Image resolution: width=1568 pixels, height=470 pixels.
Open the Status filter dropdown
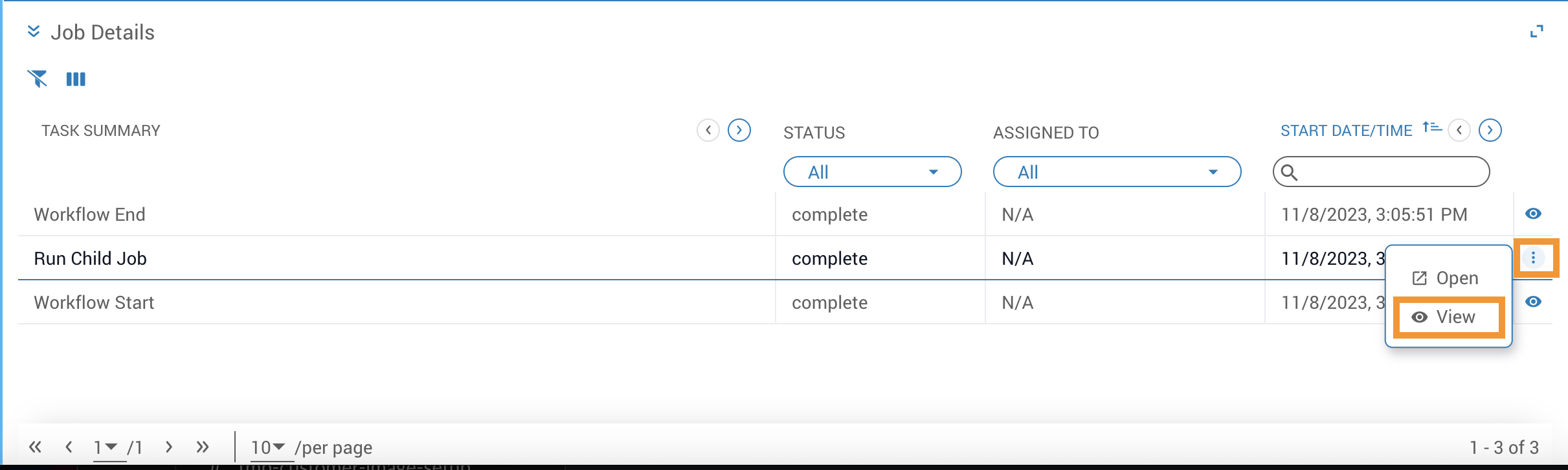click(871, 172)
